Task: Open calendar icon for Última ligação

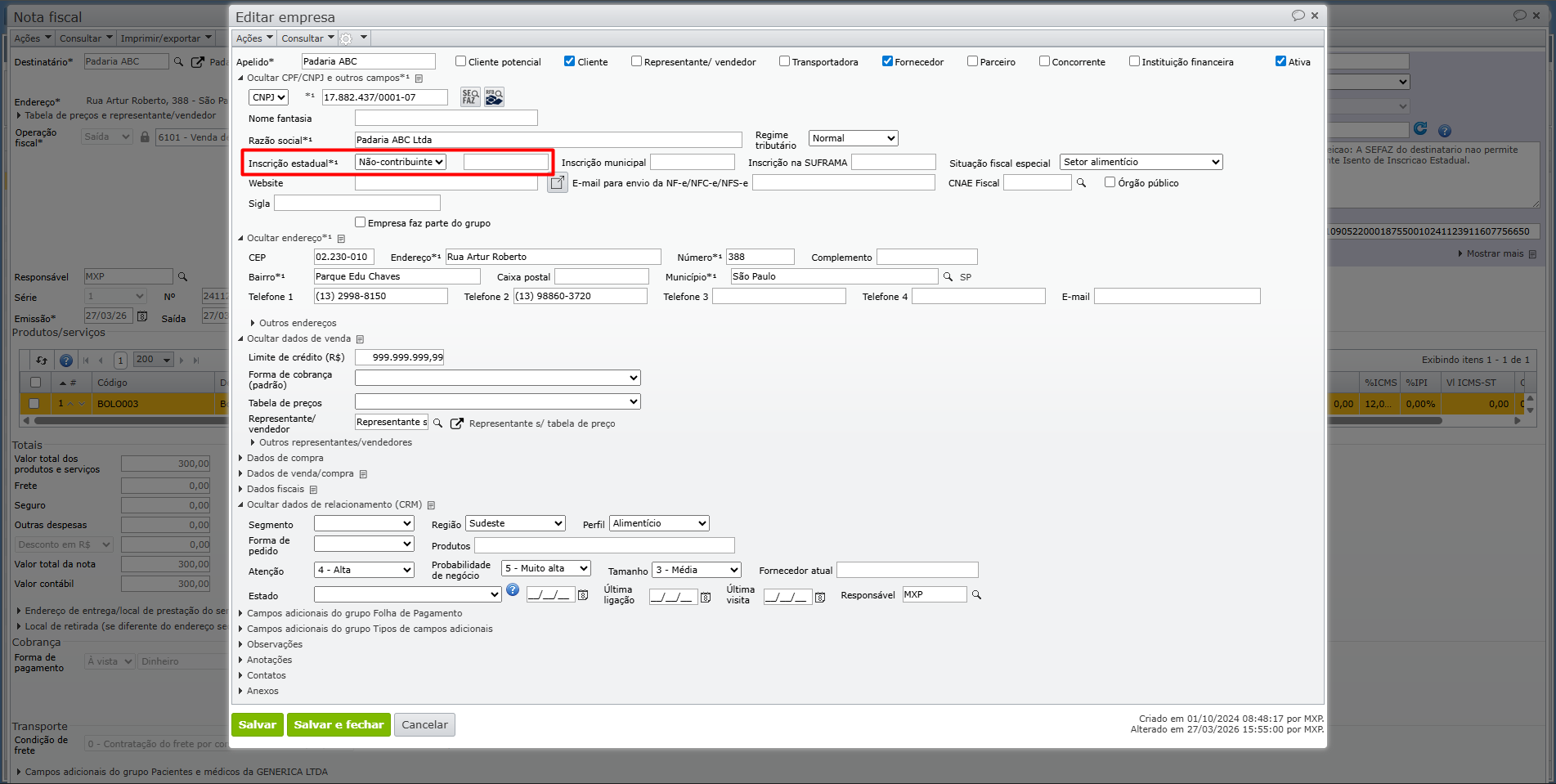Action: pos(706,597)
